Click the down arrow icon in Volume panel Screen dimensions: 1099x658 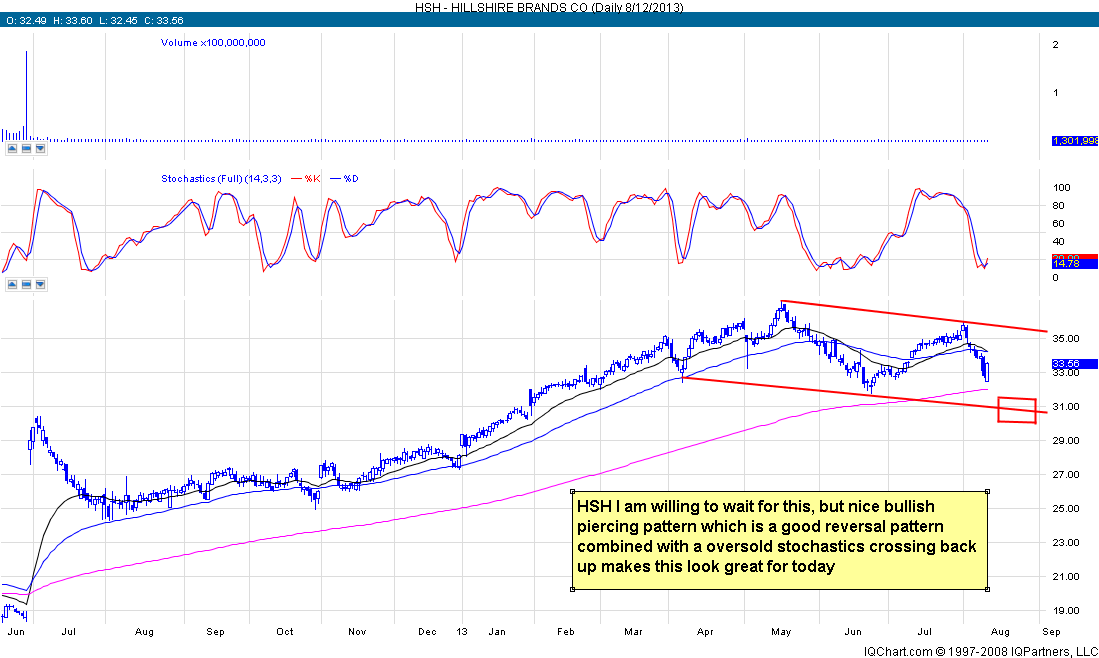tap(40, 148)
